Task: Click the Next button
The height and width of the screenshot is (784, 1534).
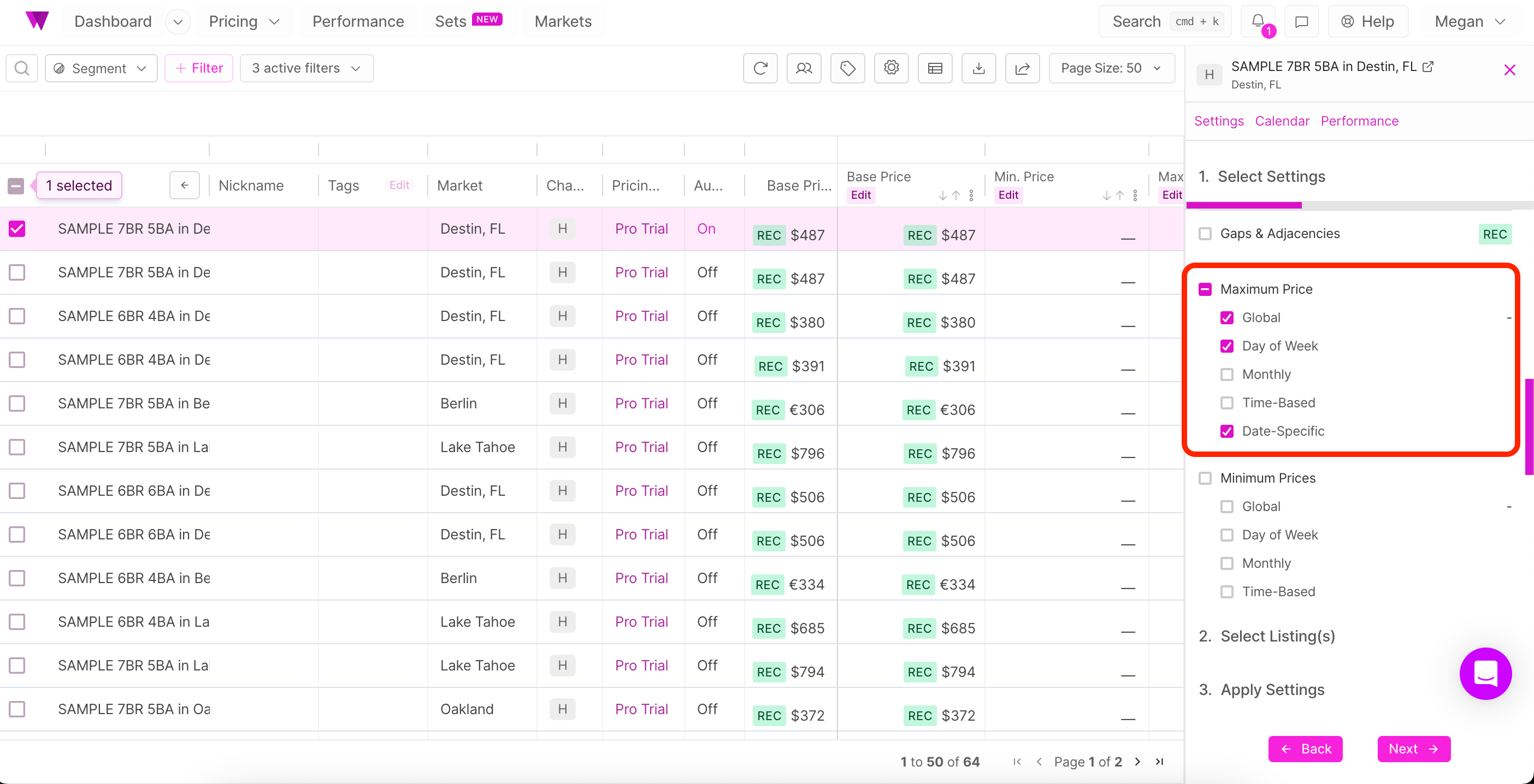Action: [1413, 749]
